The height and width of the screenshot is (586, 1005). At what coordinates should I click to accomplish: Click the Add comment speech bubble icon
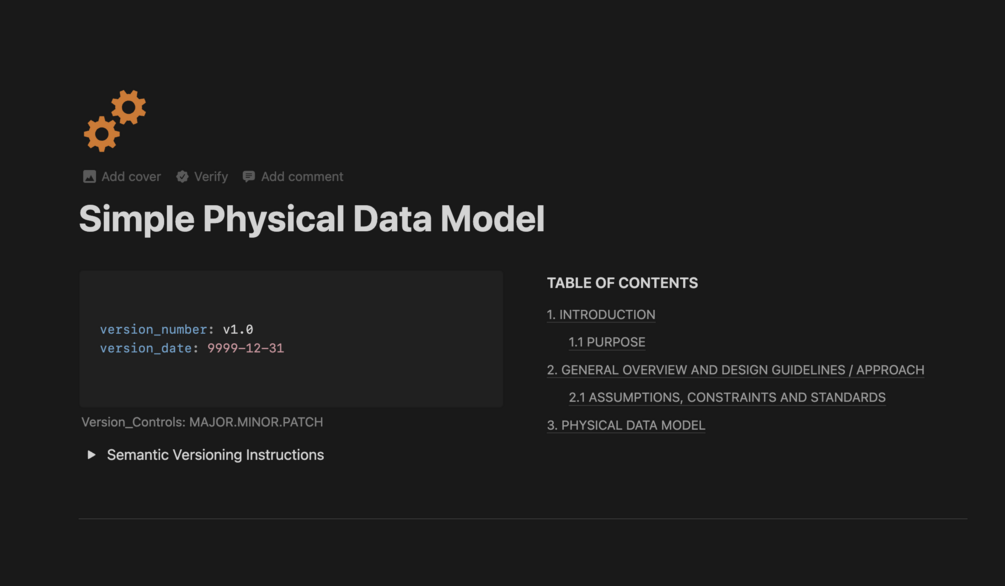click(249, 176)
